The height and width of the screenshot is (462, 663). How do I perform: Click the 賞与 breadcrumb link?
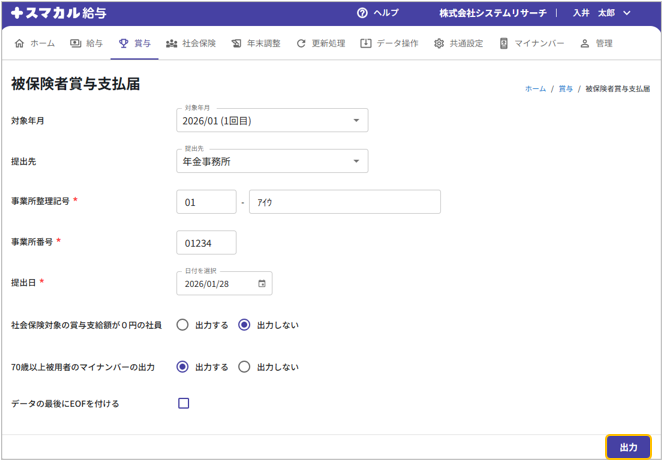click(565, 89)
